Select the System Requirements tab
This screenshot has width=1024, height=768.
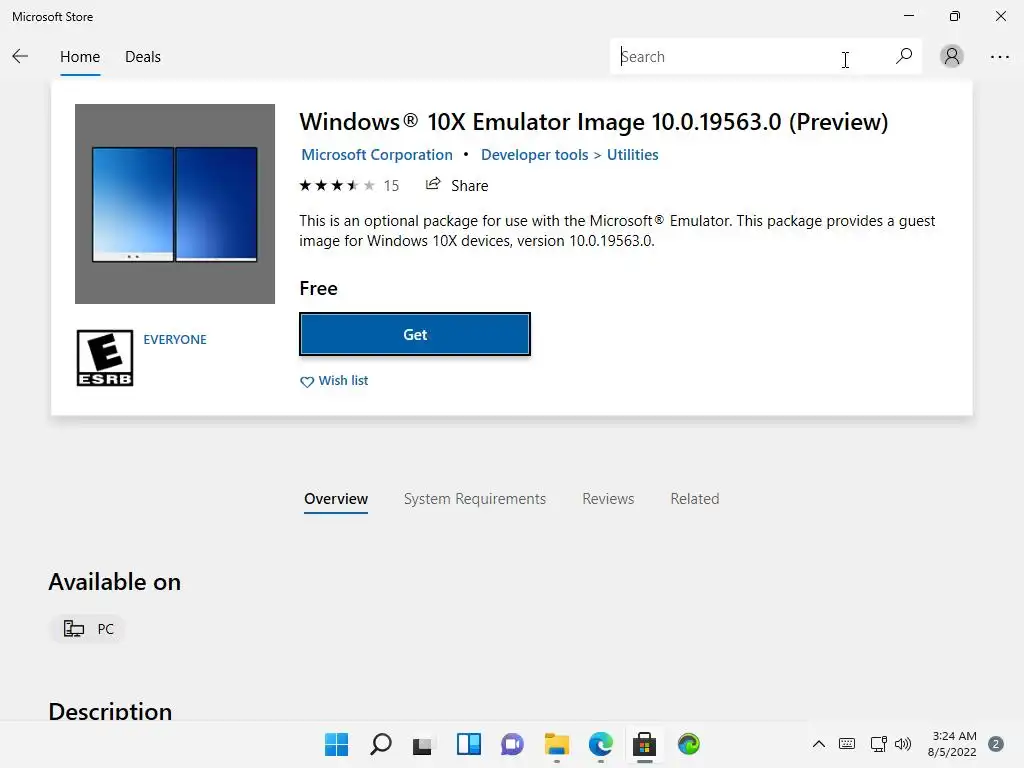tap(475, 499)
